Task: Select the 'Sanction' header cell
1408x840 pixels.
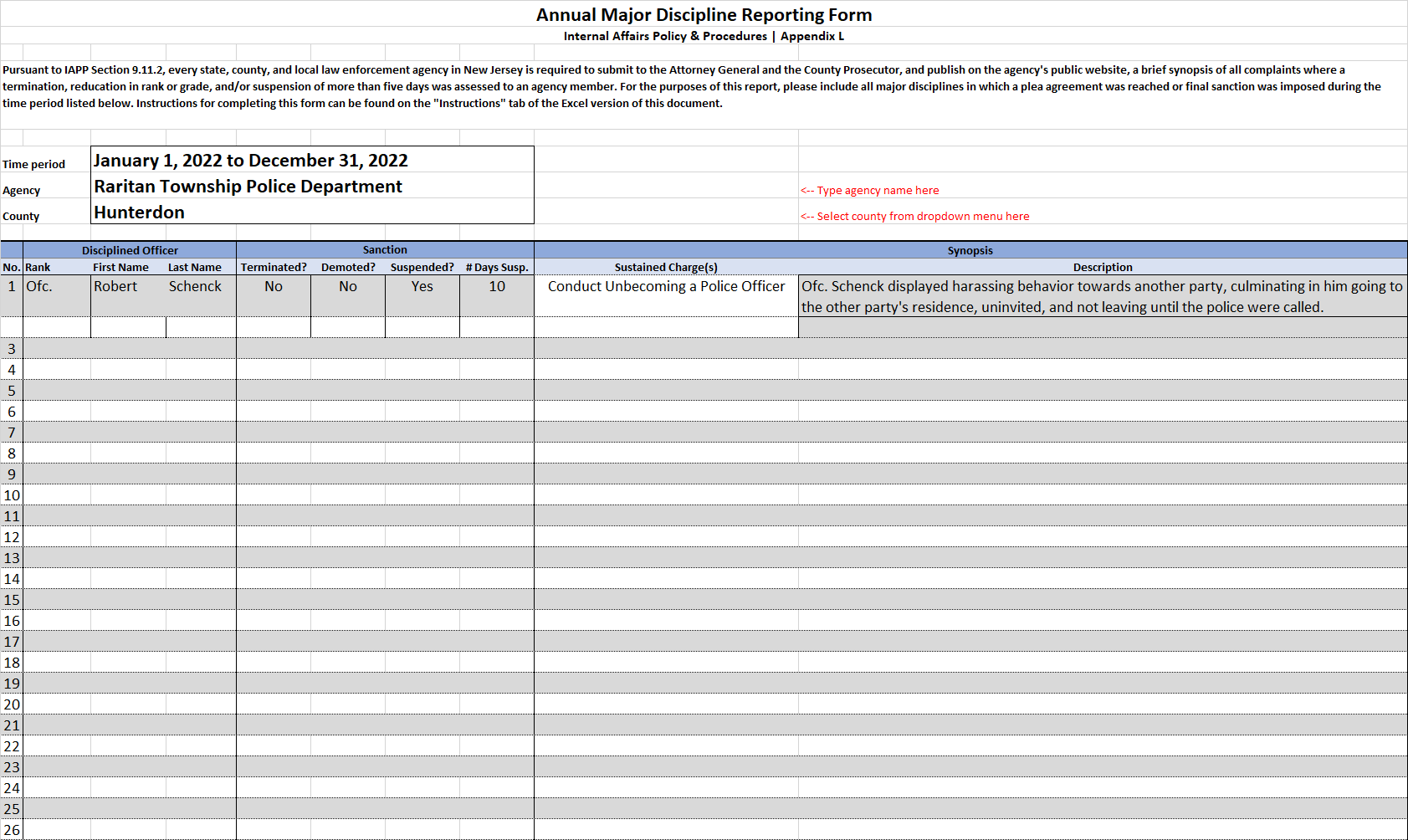Action: pos(385,250)
